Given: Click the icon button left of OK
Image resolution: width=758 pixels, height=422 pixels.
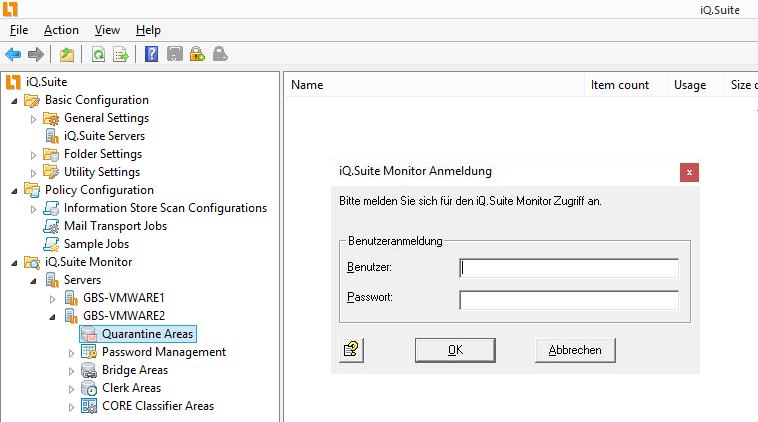Looking at the screenshot, I should click(x=351, y=349).
